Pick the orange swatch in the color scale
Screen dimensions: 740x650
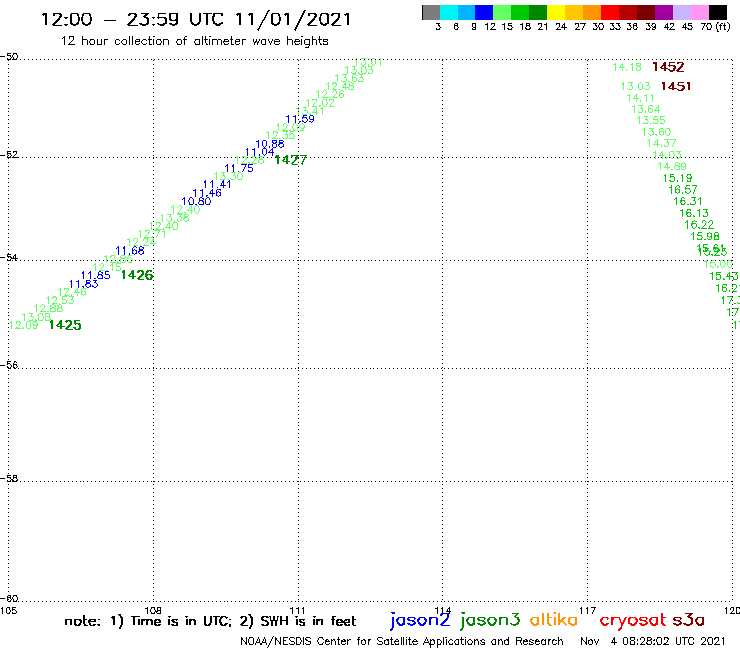(x=592, y=12)
